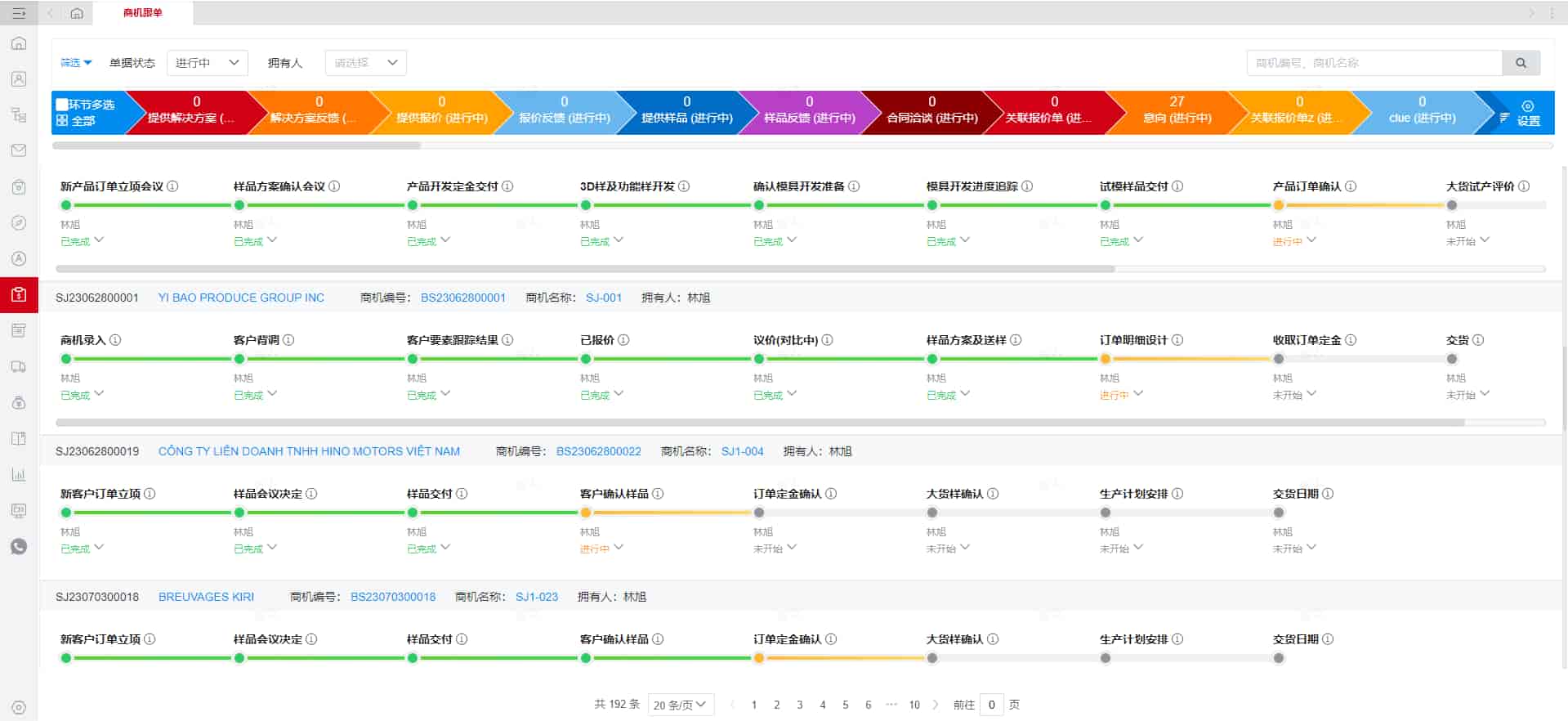This screenshot has width=1568, height=721.
Task: Open the settings gear at sidebar bottom
Action: [x=19, y=708]
